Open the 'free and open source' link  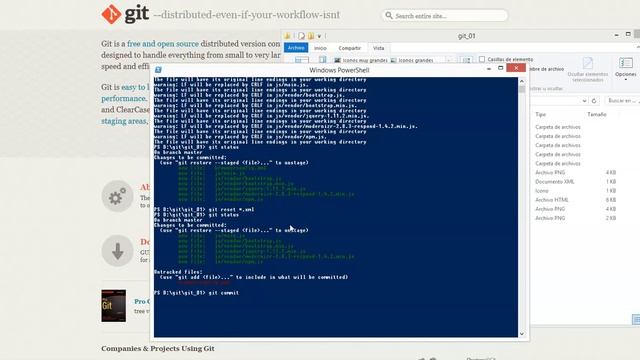pyautogui.click(x=163, y=44)
